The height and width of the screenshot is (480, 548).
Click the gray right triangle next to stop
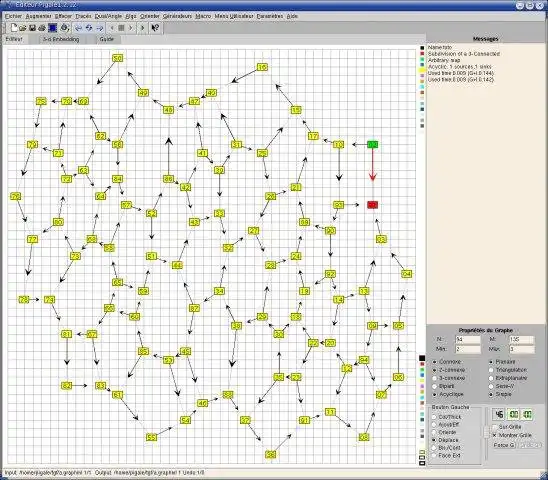[131, 28]
